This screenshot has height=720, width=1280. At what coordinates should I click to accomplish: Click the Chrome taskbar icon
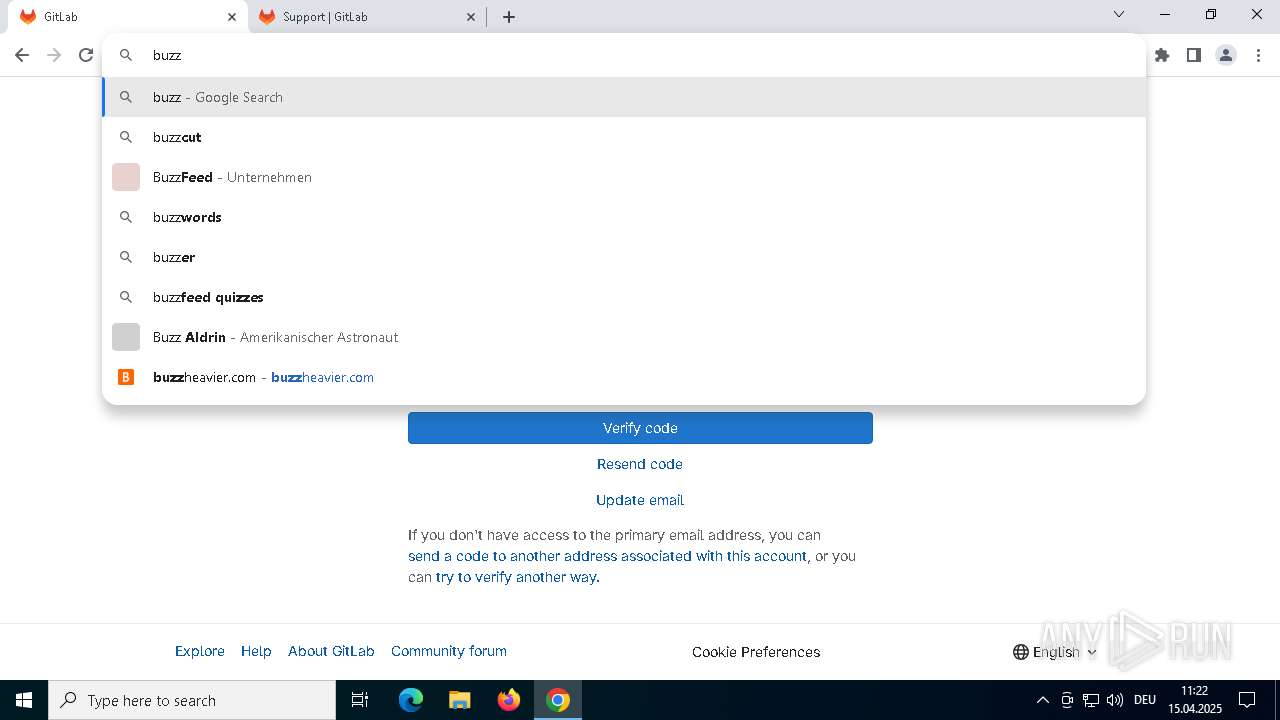(558, 700)
